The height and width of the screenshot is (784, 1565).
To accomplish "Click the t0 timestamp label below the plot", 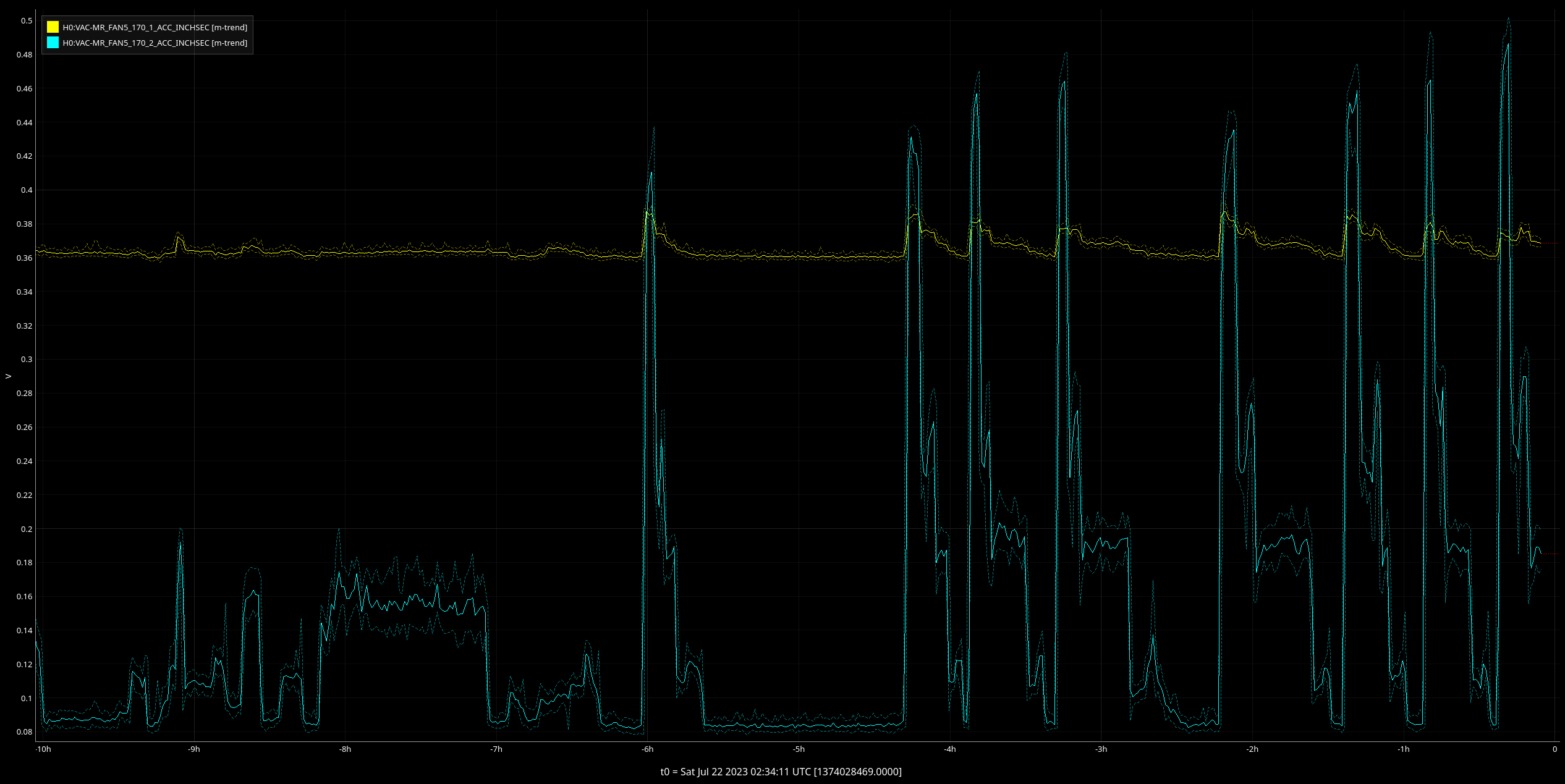I will (x=781, y=772).
